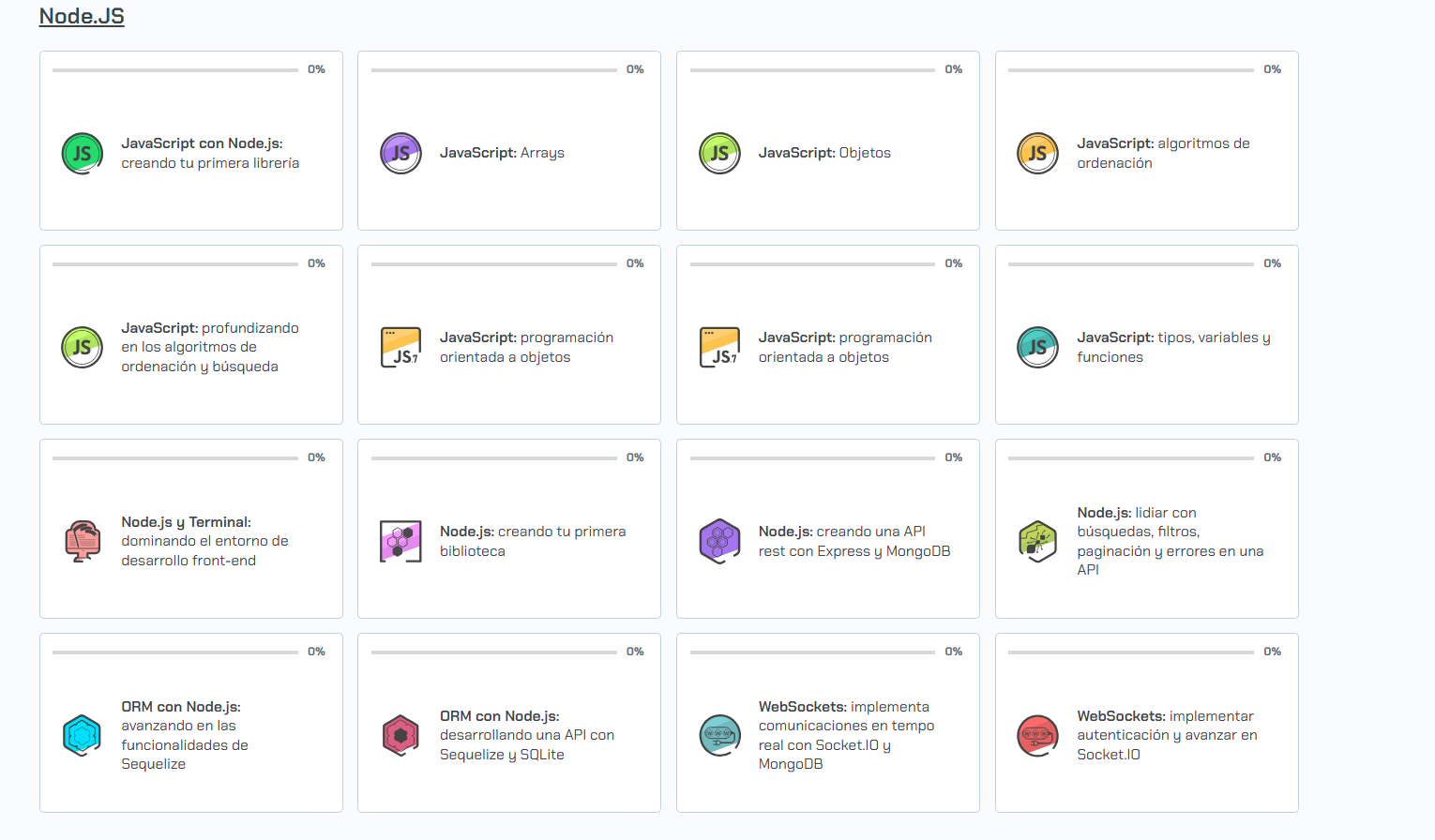The image size is (1435, 840).
Task: Open the title 'WebSockets: implementar autenticación y avanzar'
Action: click(1167, 735)
